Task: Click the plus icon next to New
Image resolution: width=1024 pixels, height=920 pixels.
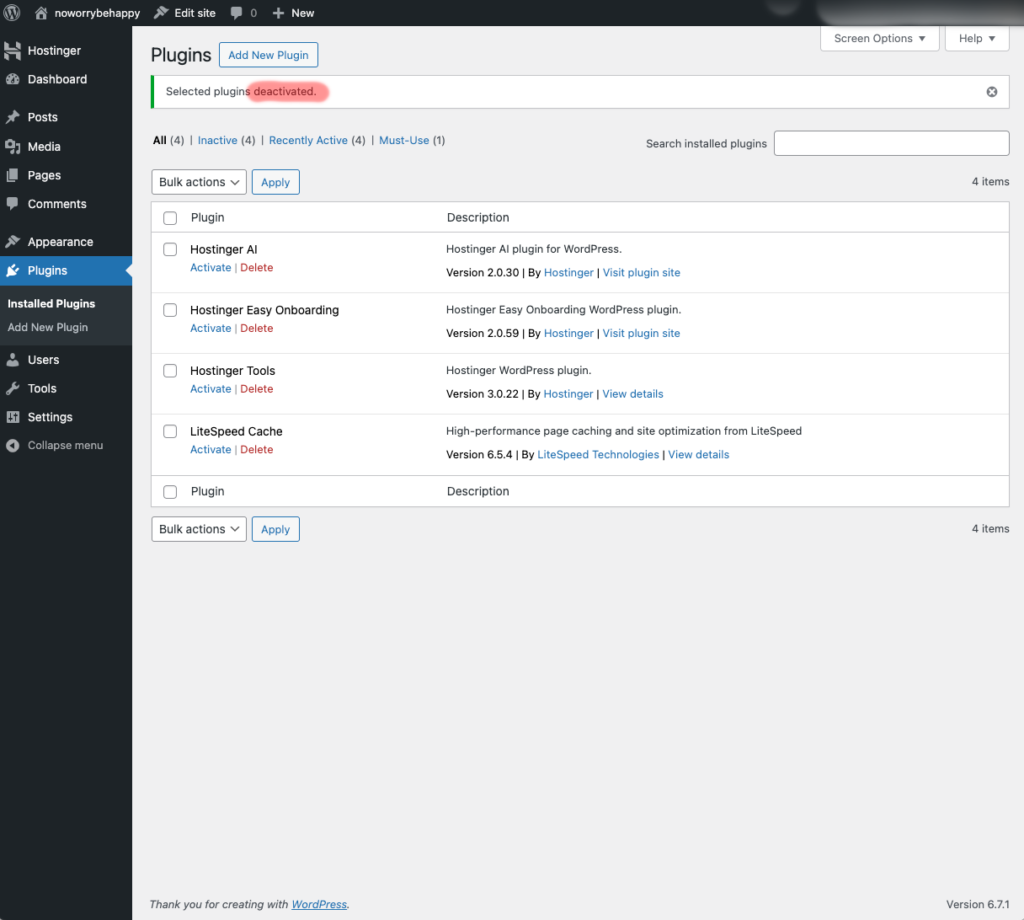Action: coord(278,13)
